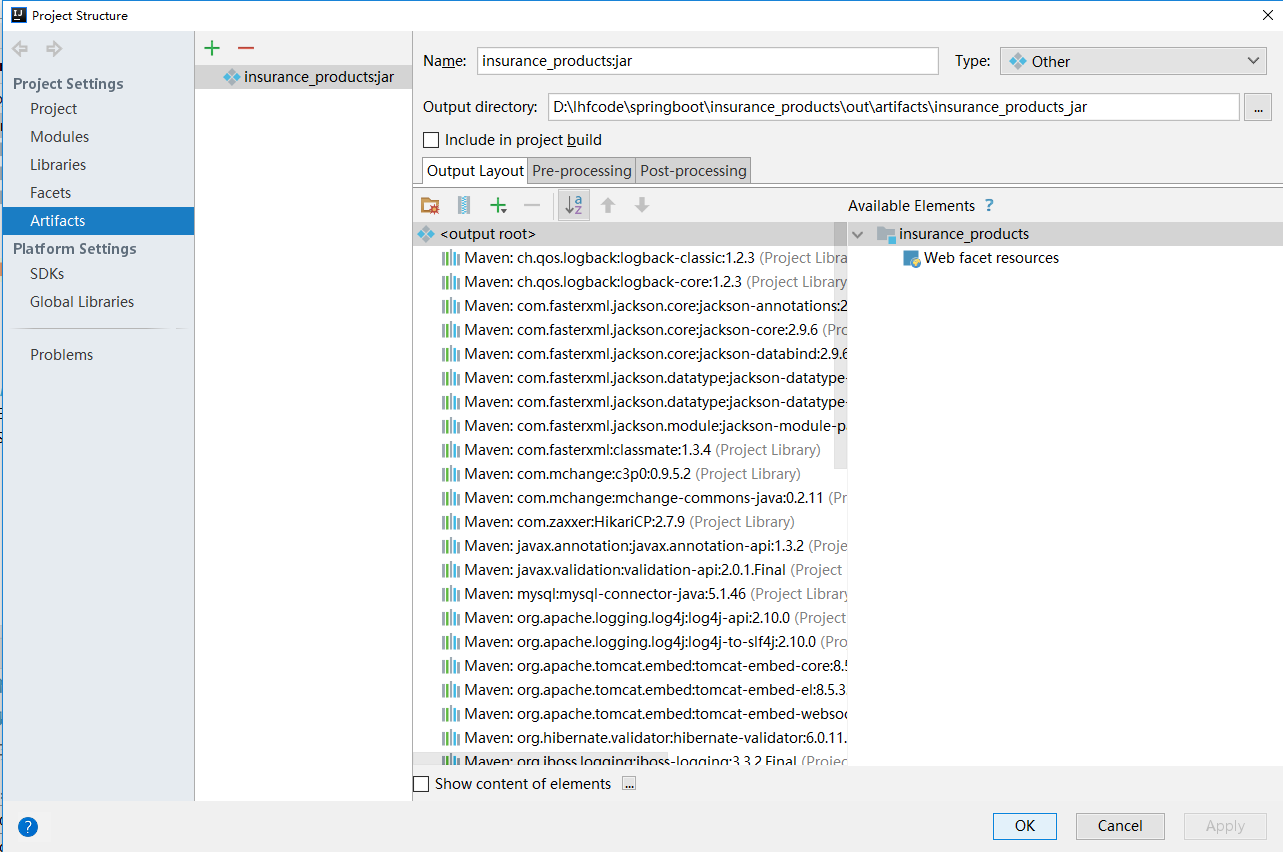Click the output layout vertical scrollbar
This screenshot has width=1283, height=852.
(841, 345)
